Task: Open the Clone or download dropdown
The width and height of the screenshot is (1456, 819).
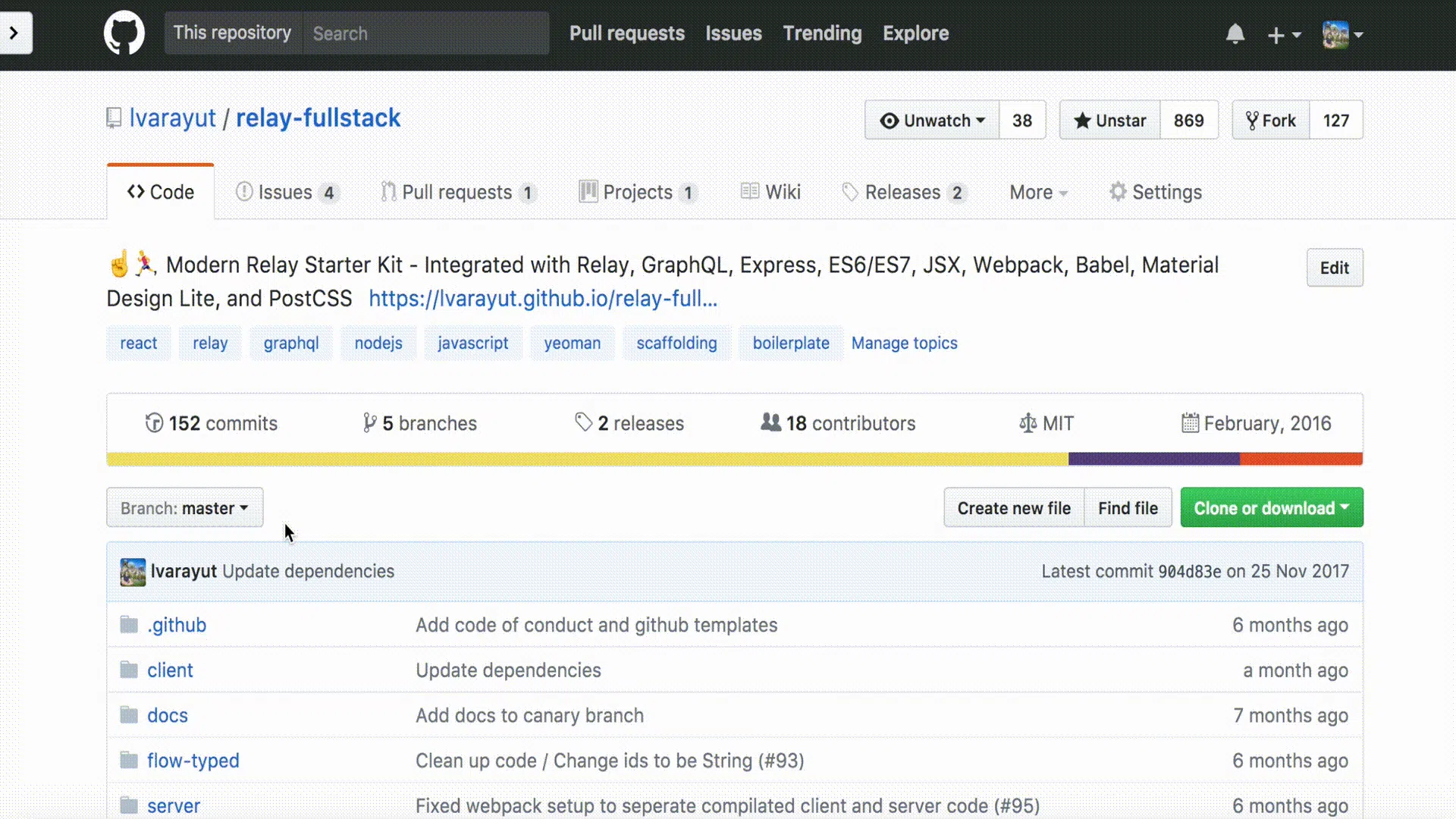Action: [1272, 507]
